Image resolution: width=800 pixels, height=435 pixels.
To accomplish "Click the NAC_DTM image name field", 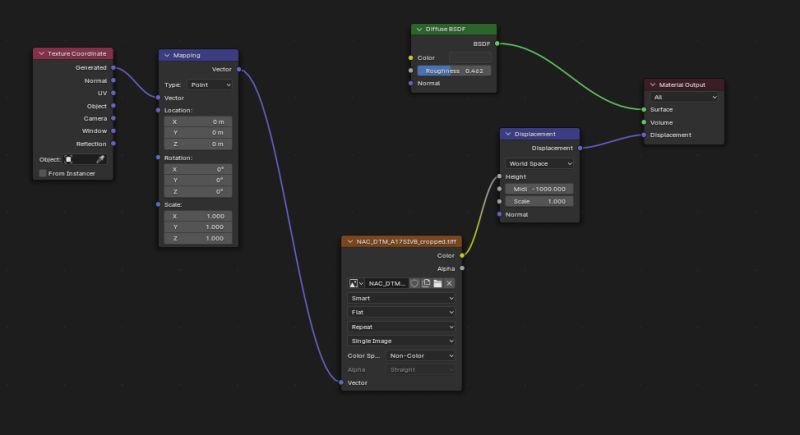I will pos(387,283).
